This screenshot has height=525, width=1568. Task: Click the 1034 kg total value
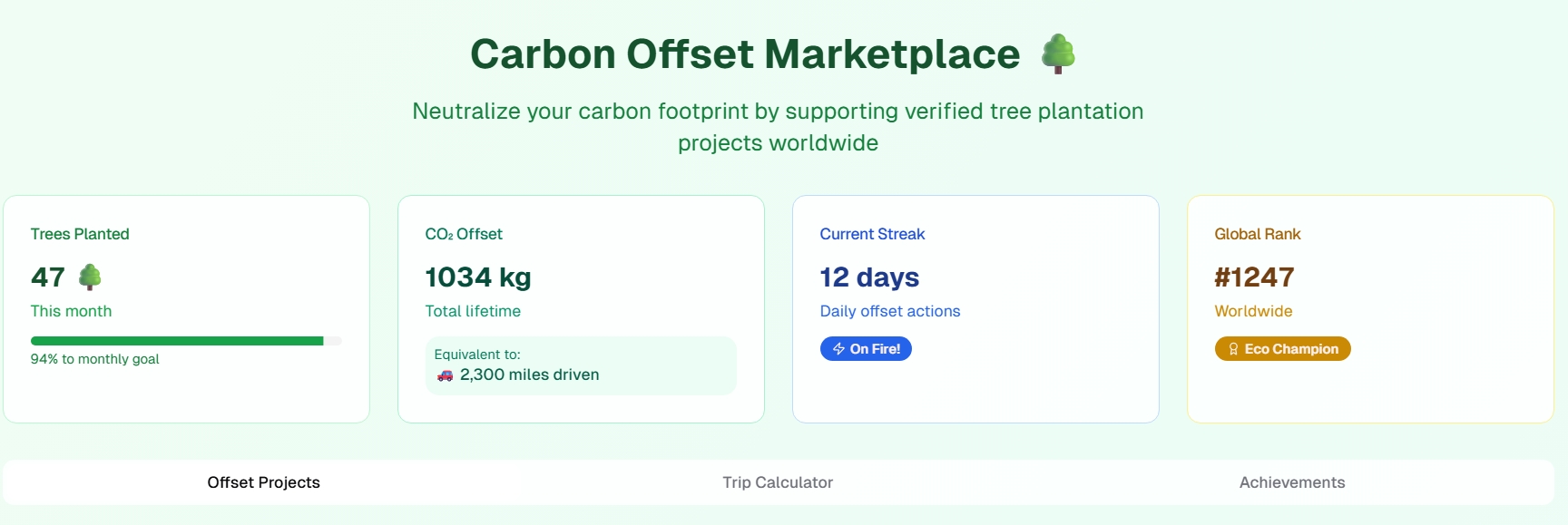478,277
